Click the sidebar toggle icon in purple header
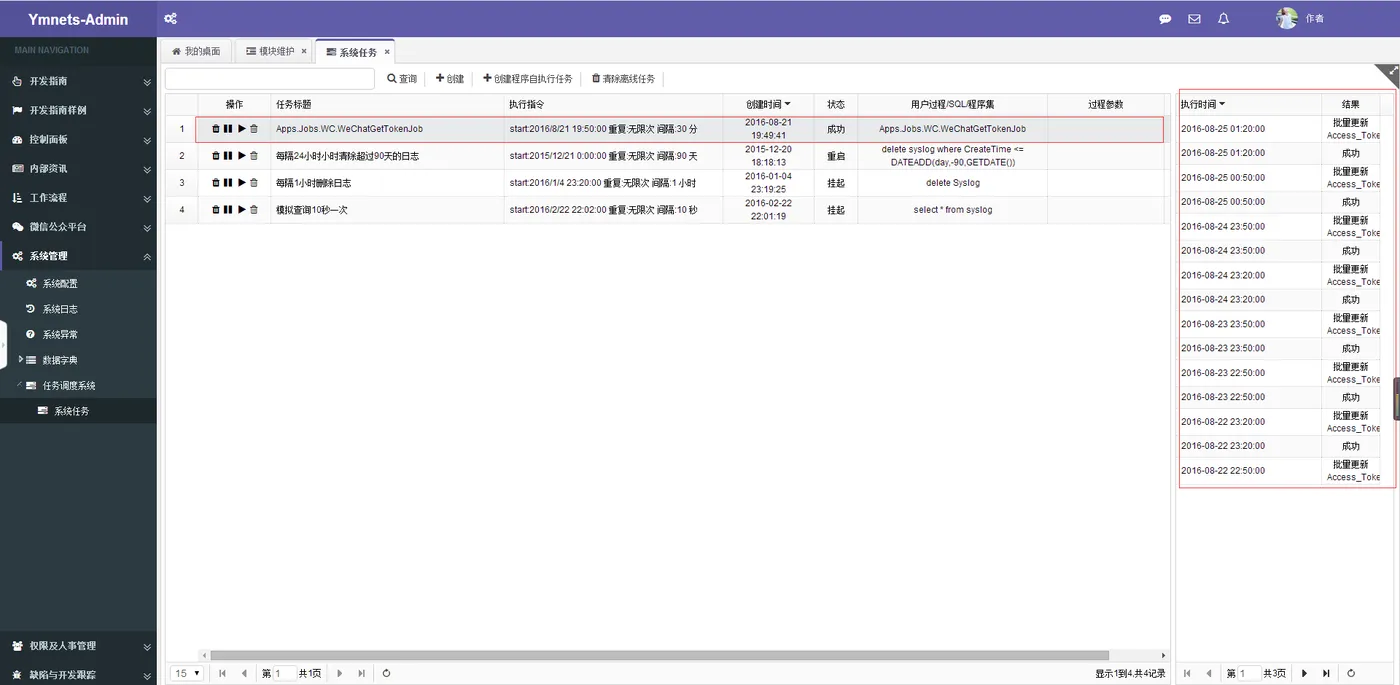Viewport: 1400px width, 685px height. point(171,18)
